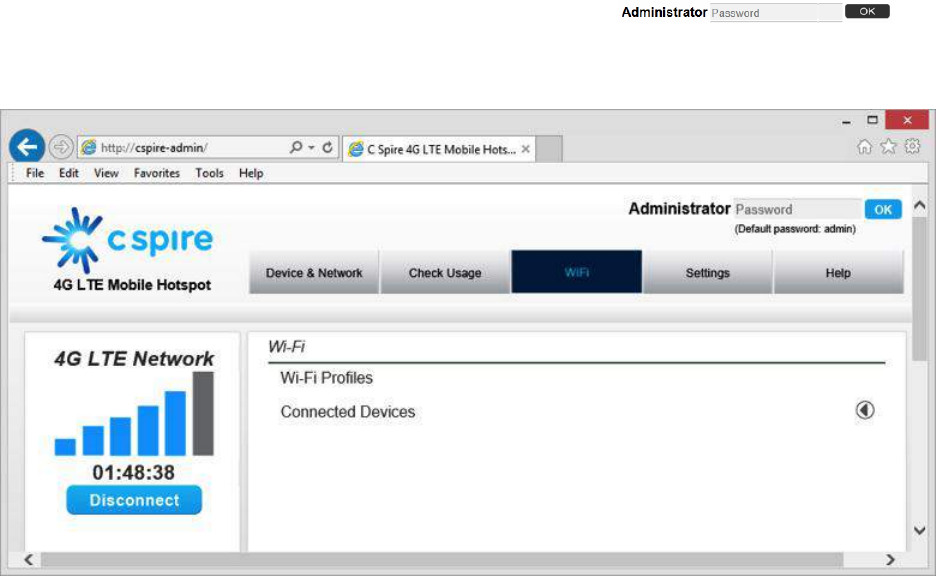Open Favorites using the star icon
The width and height of the screenshot is (936, 576).
[x=888, y=146]
